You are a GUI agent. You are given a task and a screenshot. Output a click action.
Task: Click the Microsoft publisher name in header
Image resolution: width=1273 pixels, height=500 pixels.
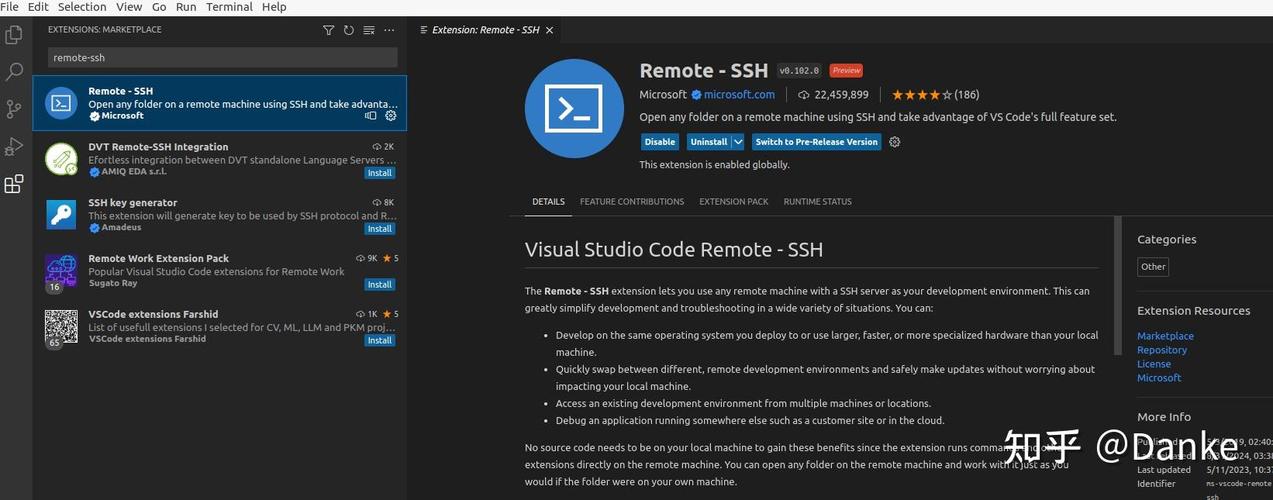664,95
